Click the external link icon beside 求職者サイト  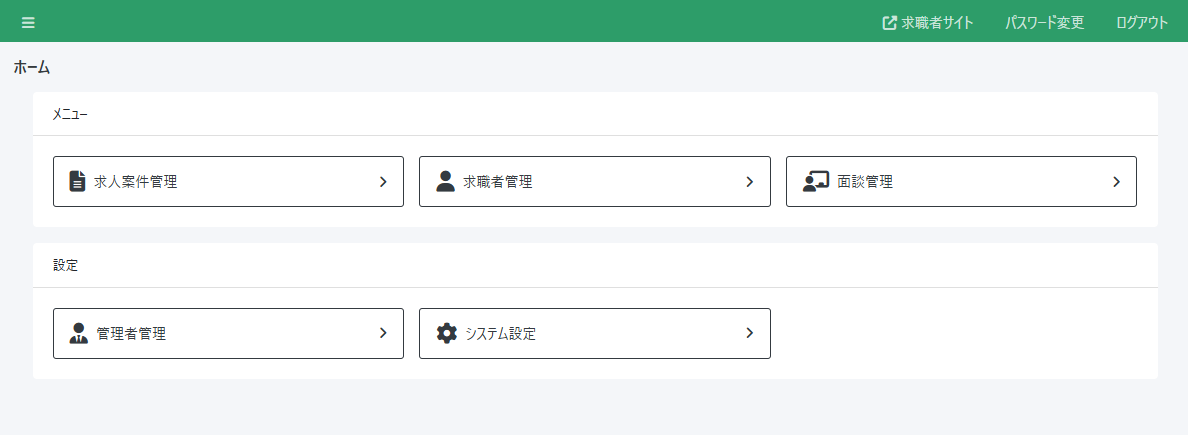889,23
